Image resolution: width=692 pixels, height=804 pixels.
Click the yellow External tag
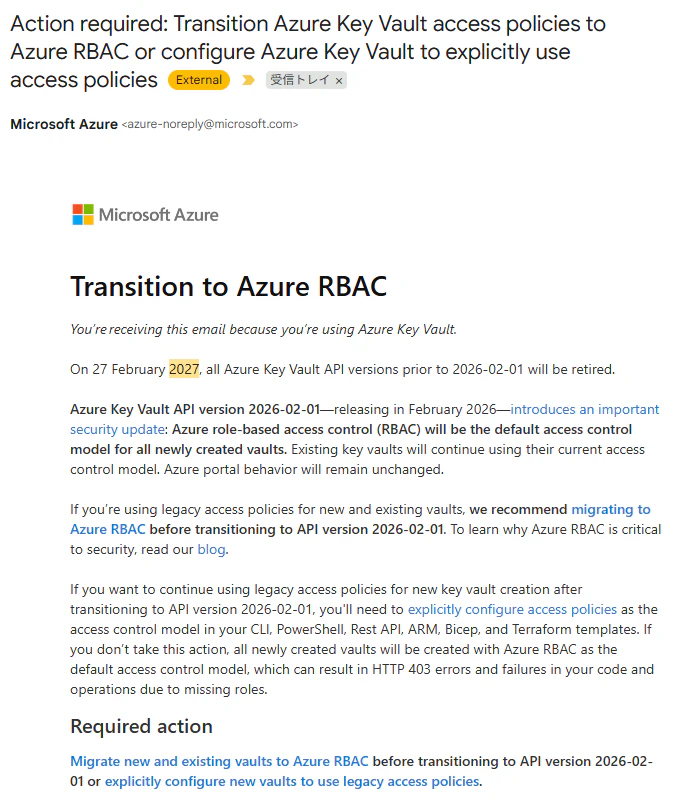[199, 80]
